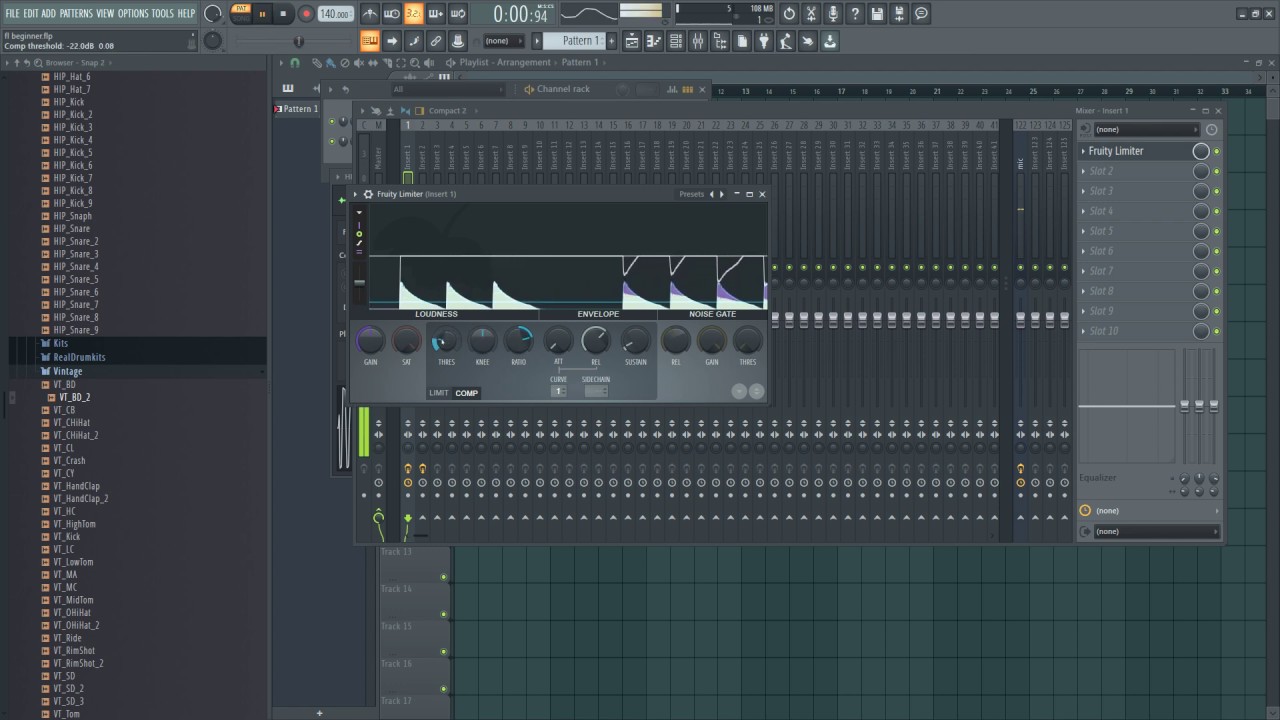Click one-click audio recording microphone icon

(x=833, y=14)
